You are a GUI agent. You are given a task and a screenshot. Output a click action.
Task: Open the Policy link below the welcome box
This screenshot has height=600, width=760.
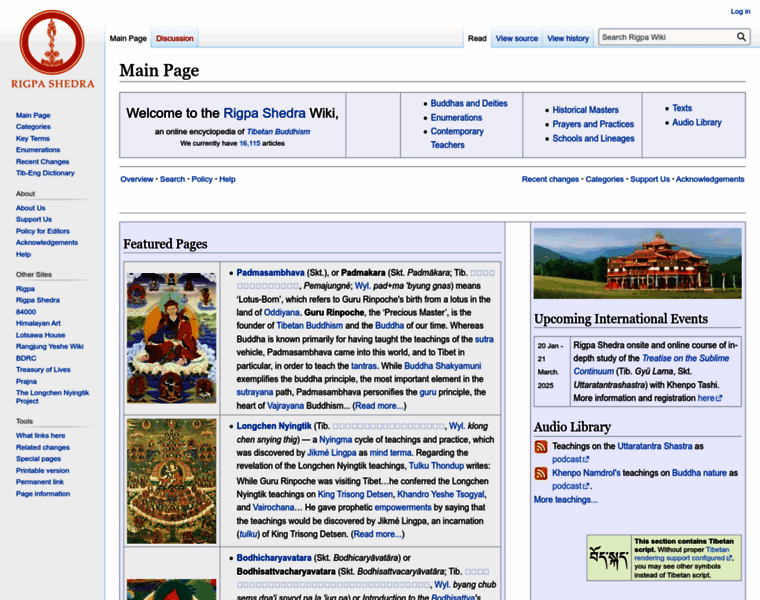[202, 179]
